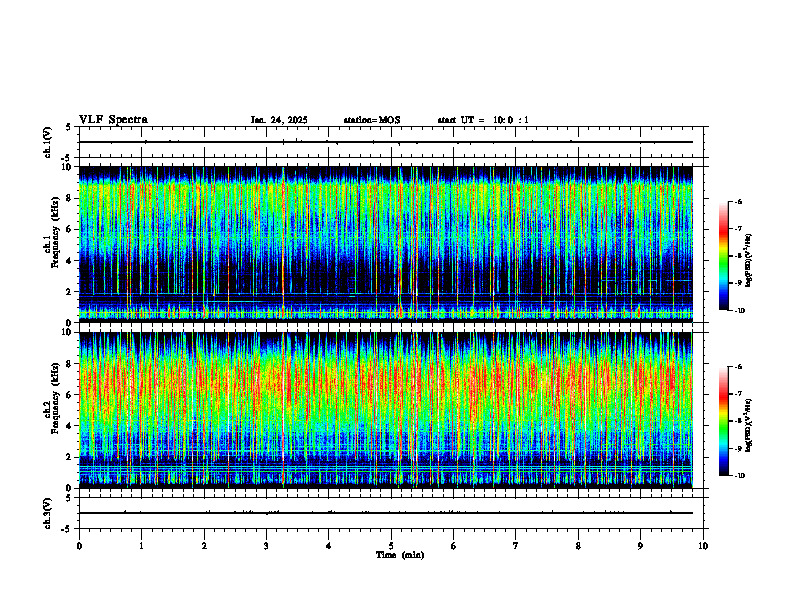The image size is (792, 612).
Task: Click the "3" minute tick label
Action: [266, 546]
